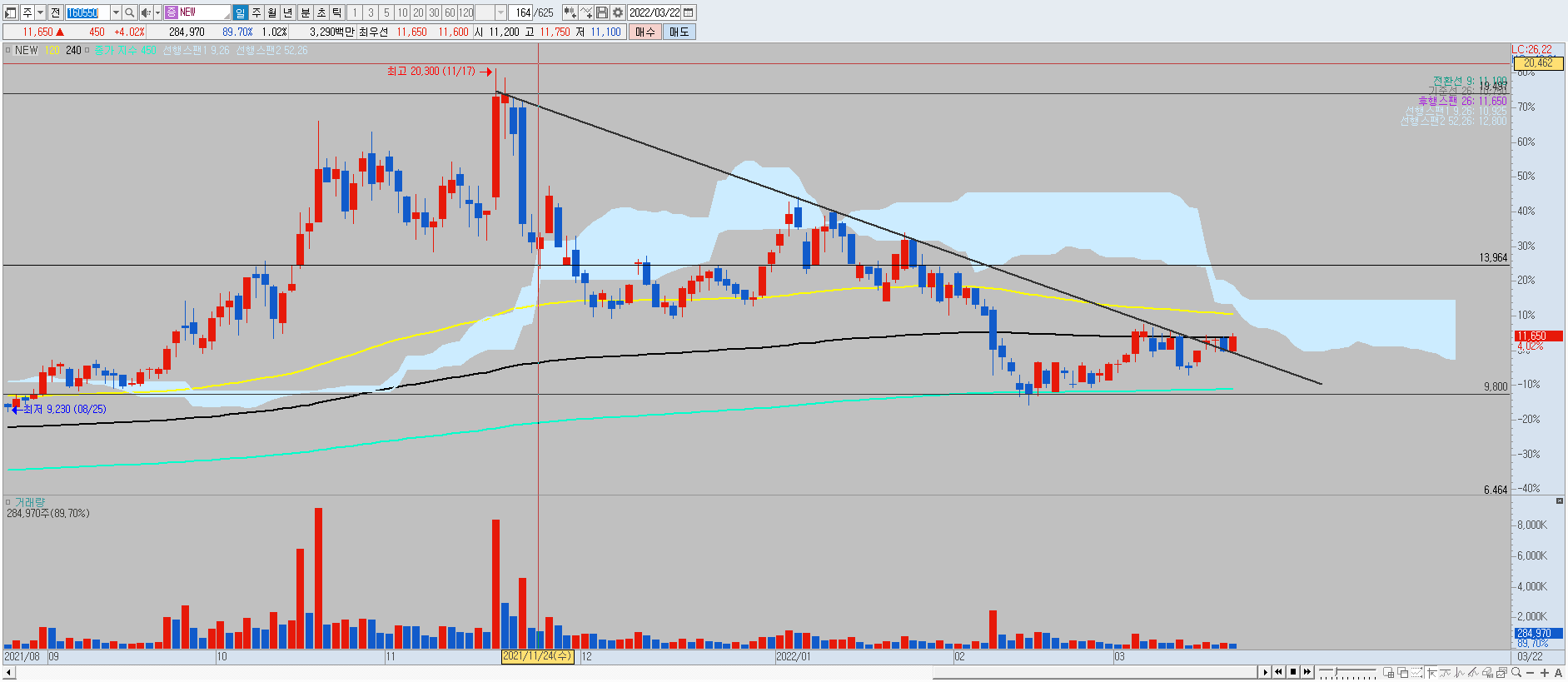Click the vertical line chart icon
The image size is (1568, 682).
tap(1459, 673)
